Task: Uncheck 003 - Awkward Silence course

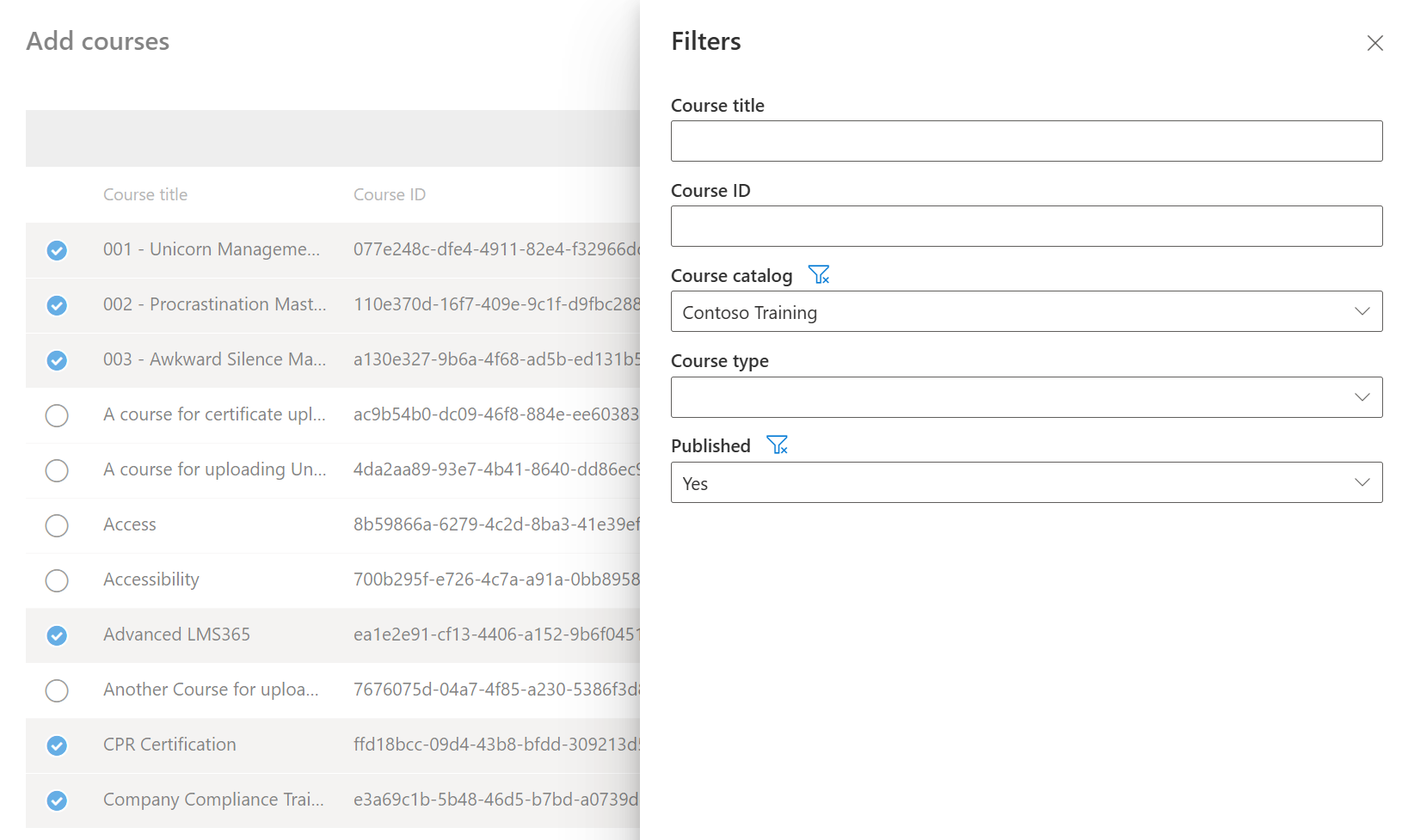Action: point(57,360)
